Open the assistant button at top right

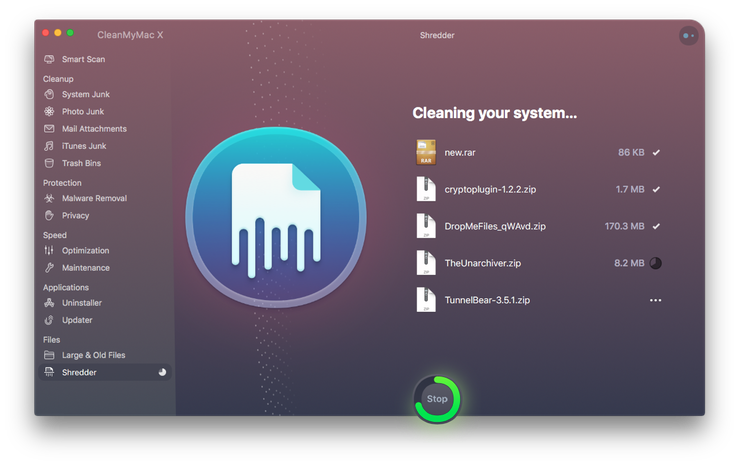(x=689, y=35)
